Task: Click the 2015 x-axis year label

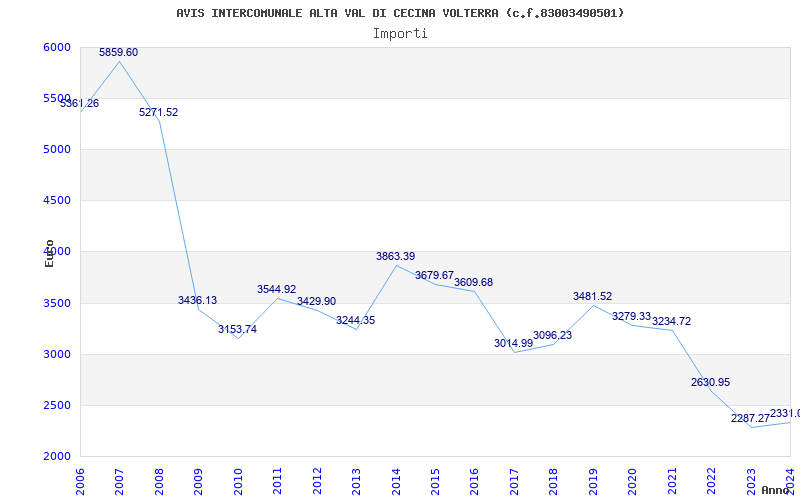Action: [435, 481]
